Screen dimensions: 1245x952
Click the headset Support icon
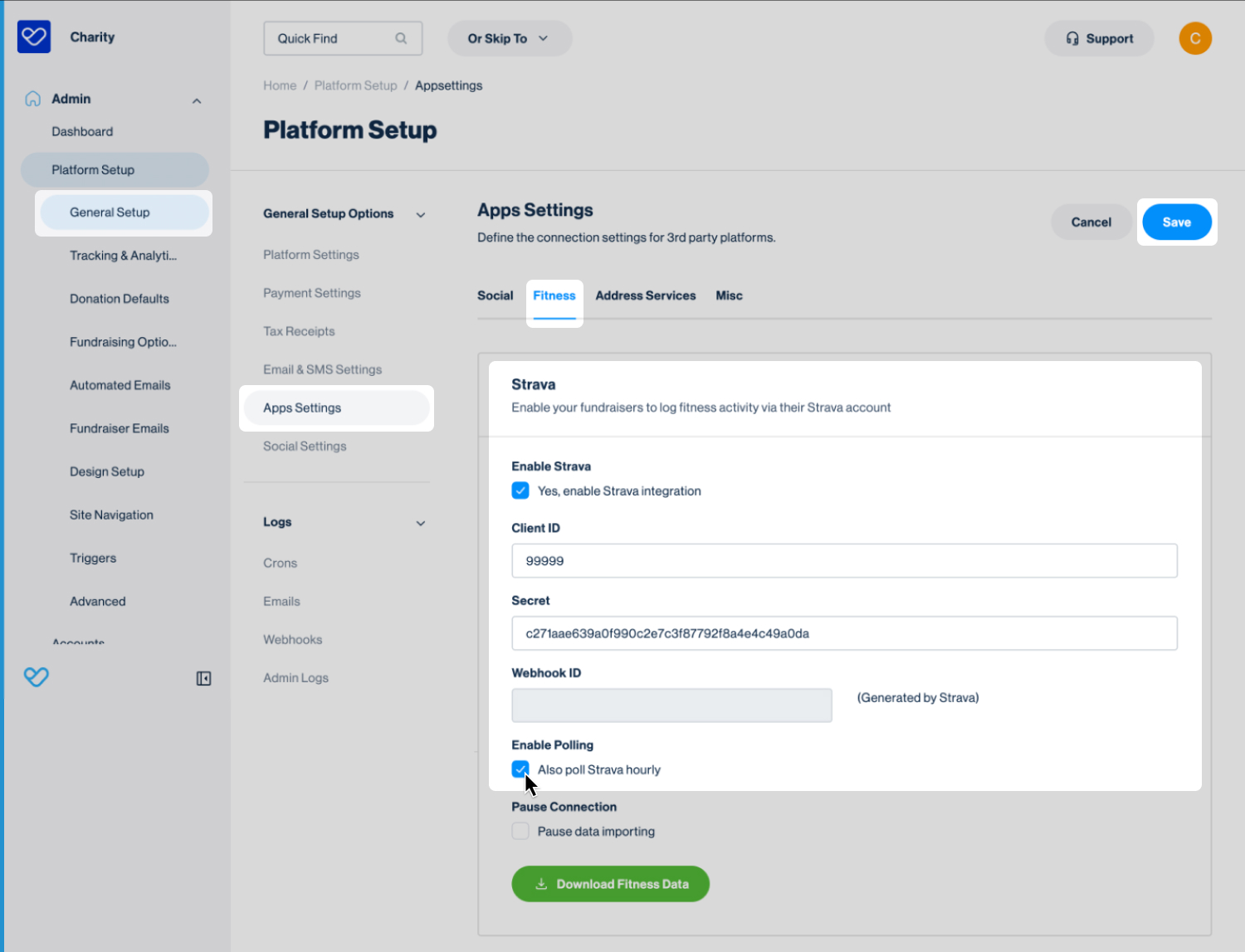tap(1072, 38)
